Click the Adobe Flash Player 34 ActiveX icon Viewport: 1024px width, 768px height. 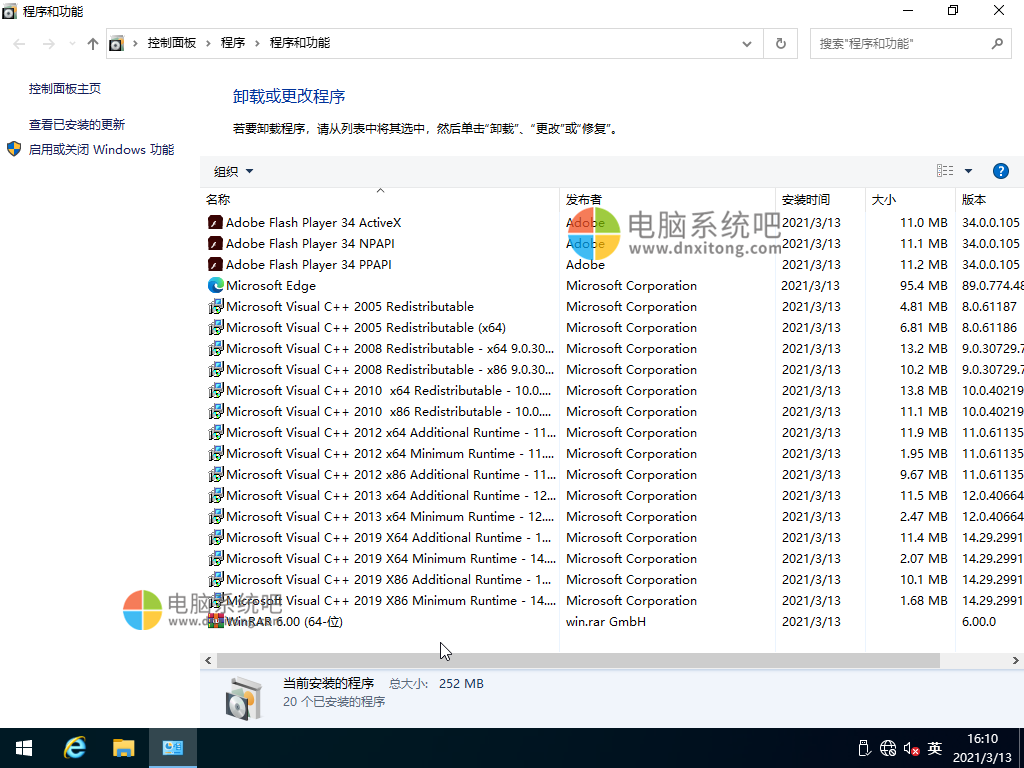coord(215,223)
